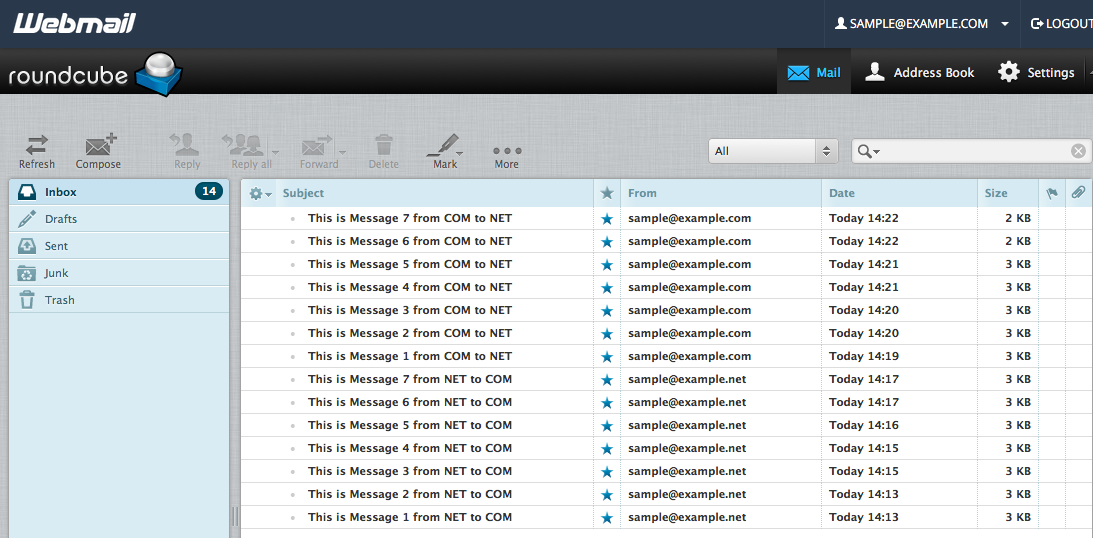The height and width of the screenshot is (538, 1093).
Task: Log out of Webmail
Action: [1061, 24]
